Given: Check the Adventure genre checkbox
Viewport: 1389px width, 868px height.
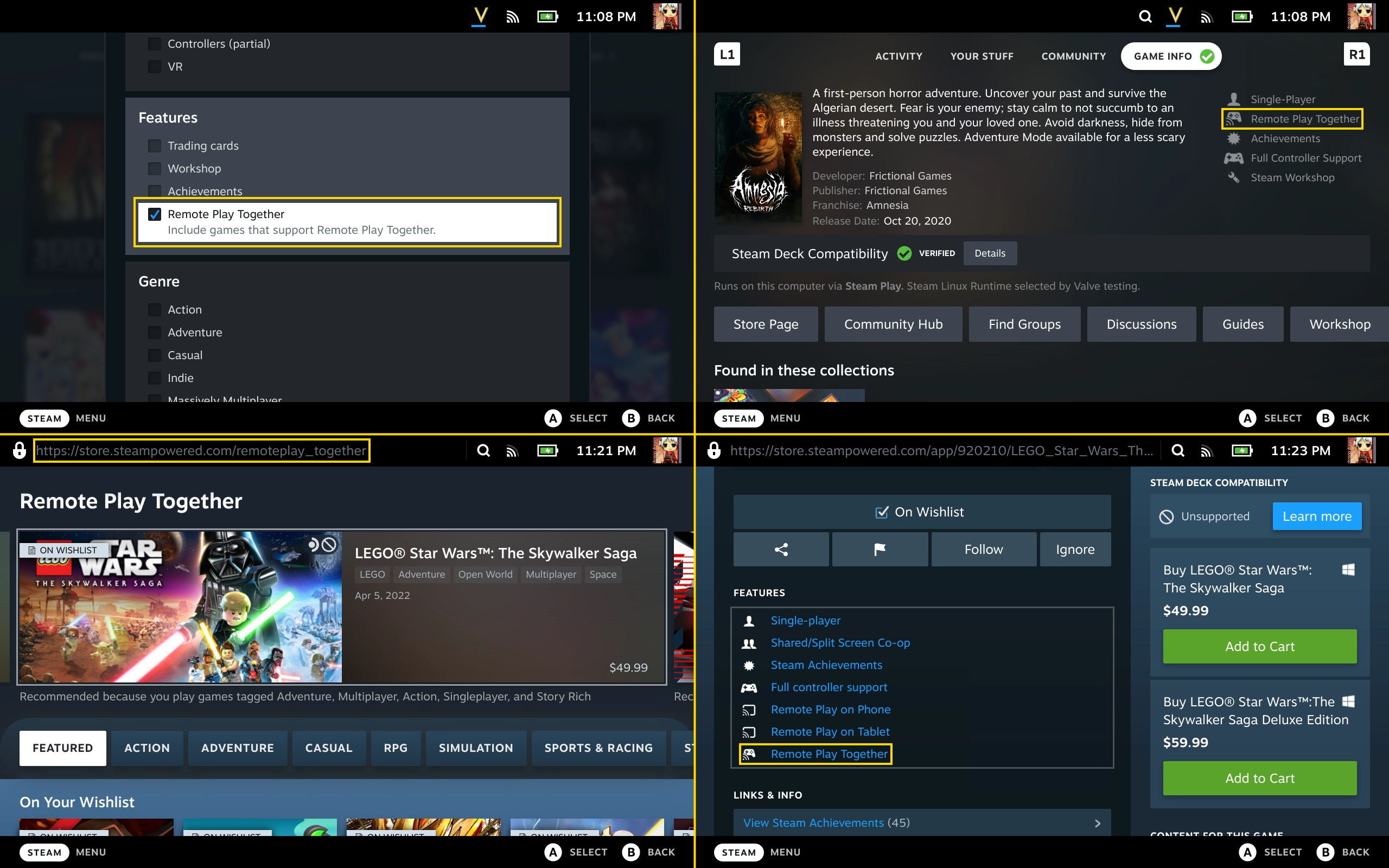Looking at the screenshot, I should (155, 333).
